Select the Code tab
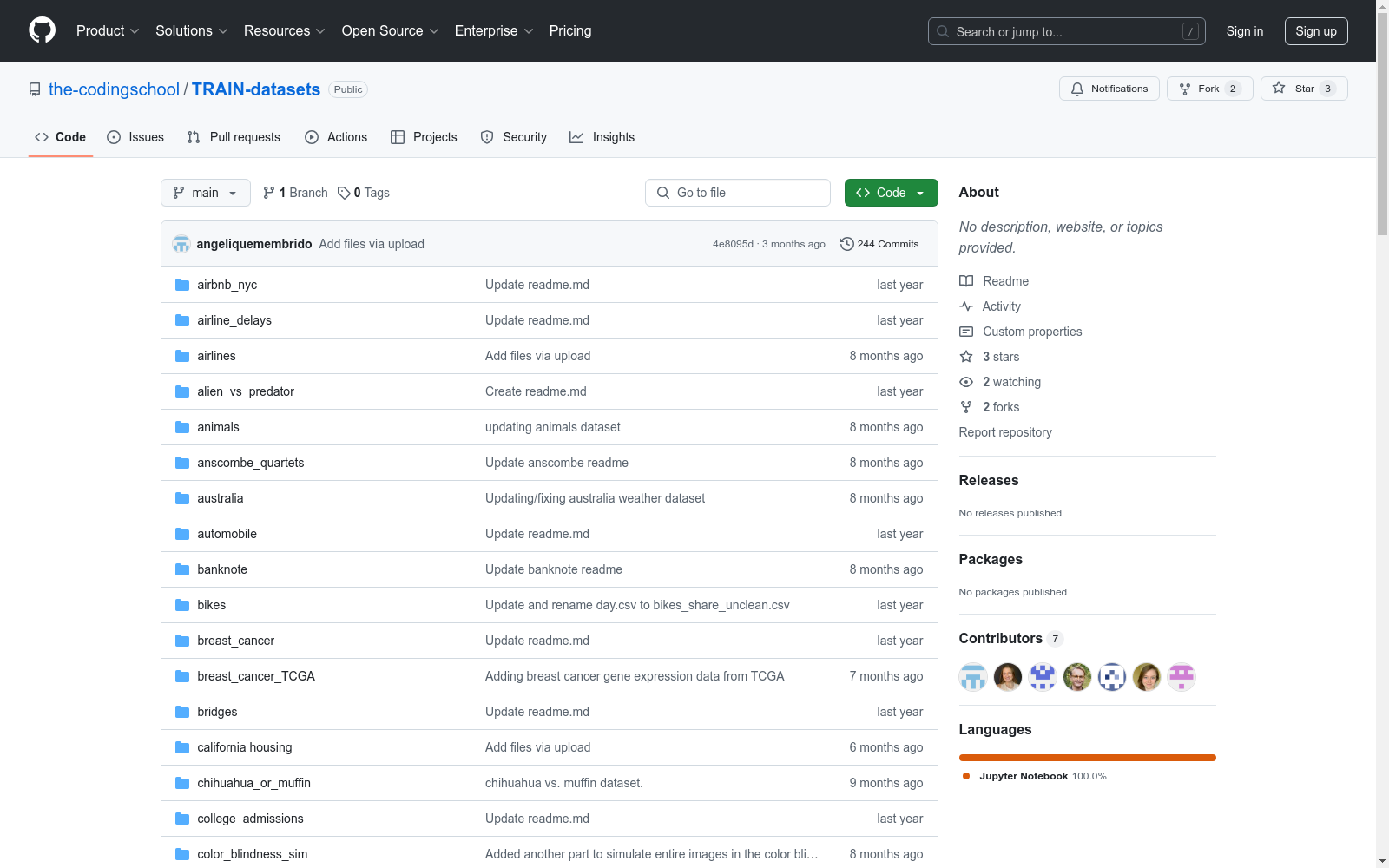The width and height of the screenshot is (1389, 868). [61, 137]
